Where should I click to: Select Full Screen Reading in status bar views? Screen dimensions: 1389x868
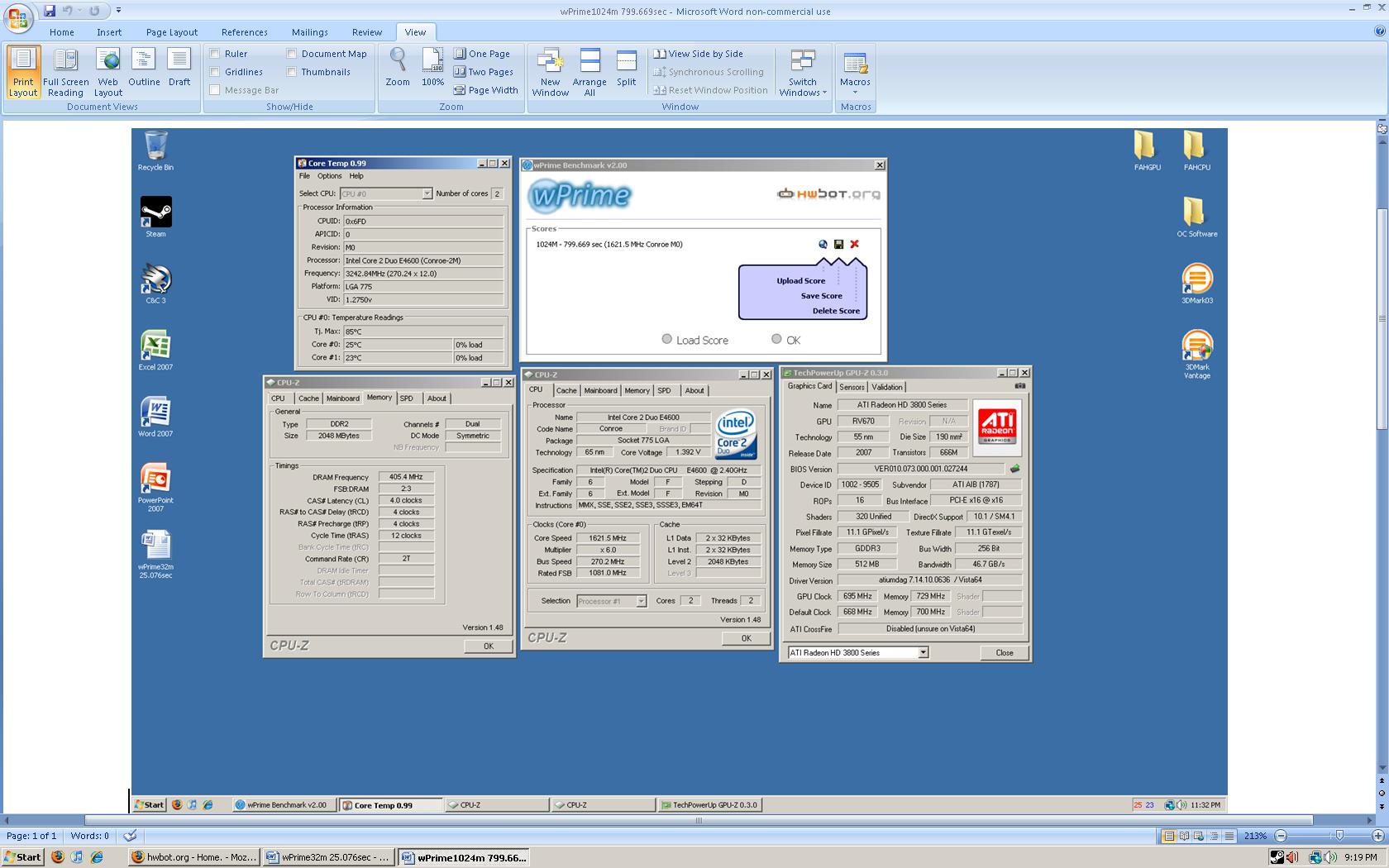[1184, 836]
